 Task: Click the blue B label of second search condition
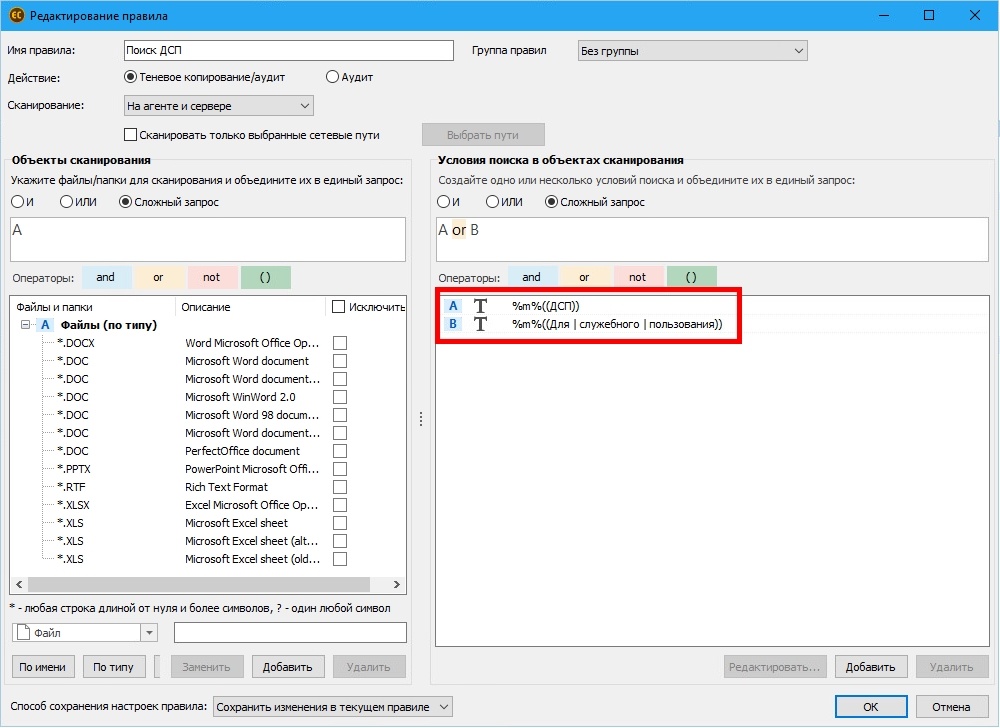tap(453, 324)
